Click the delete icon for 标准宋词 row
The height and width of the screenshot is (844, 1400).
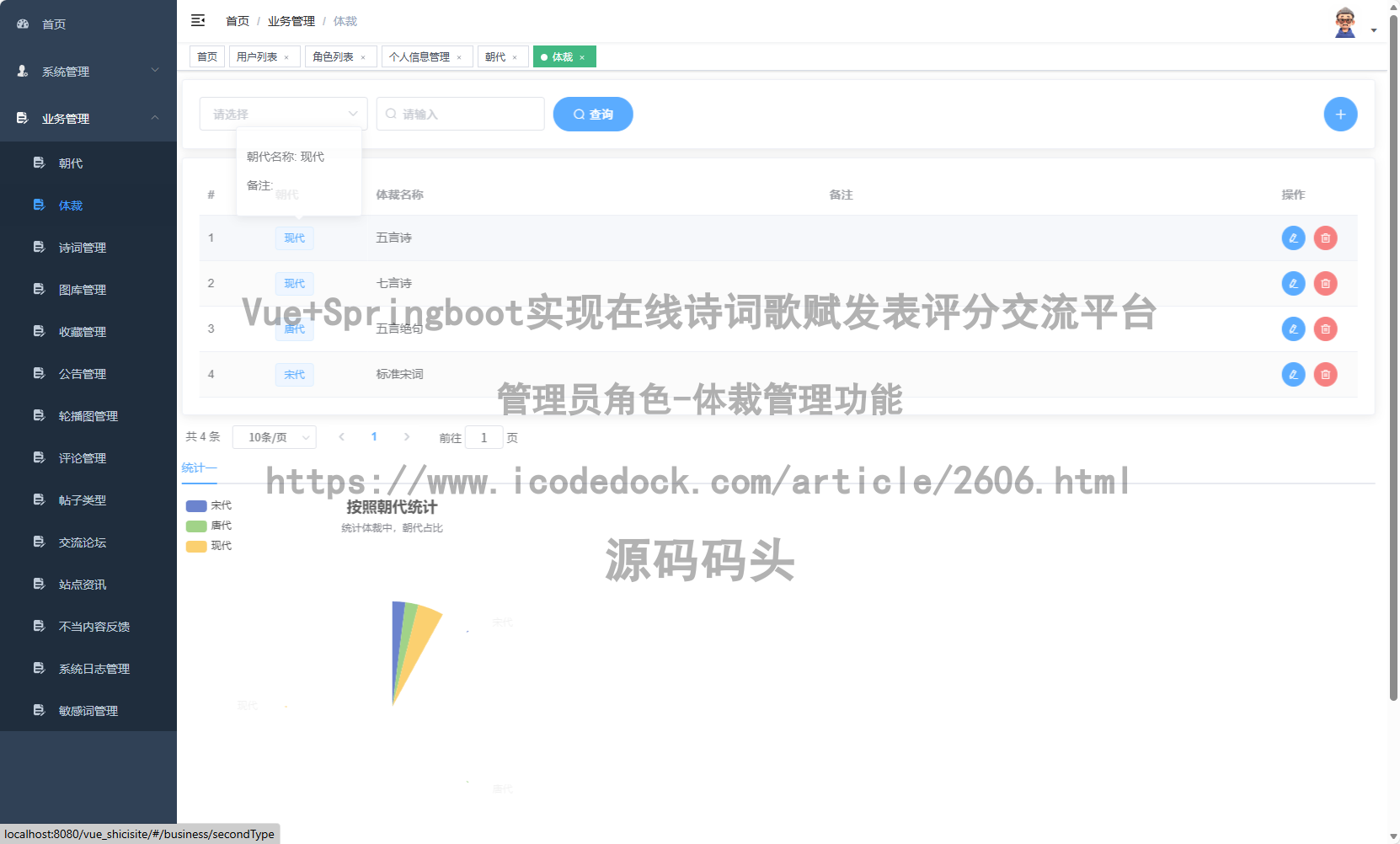(1325, 374)
